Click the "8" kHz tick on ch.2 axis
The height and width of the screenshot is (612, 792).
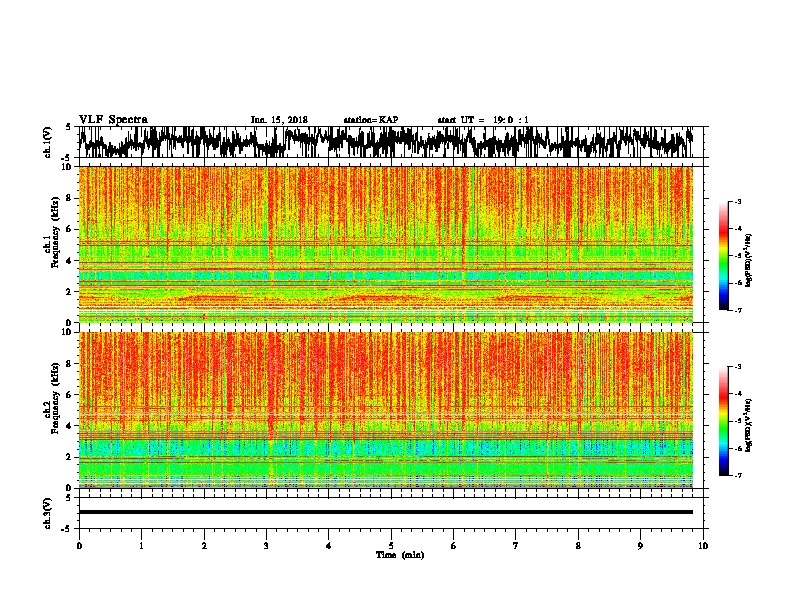(70, 364)
